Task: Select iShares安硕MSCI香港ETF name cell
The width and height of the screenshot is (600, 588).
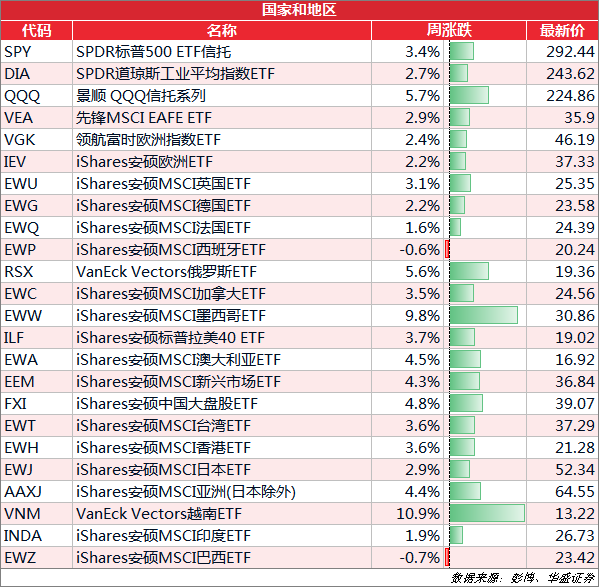Action: point(222,448)
